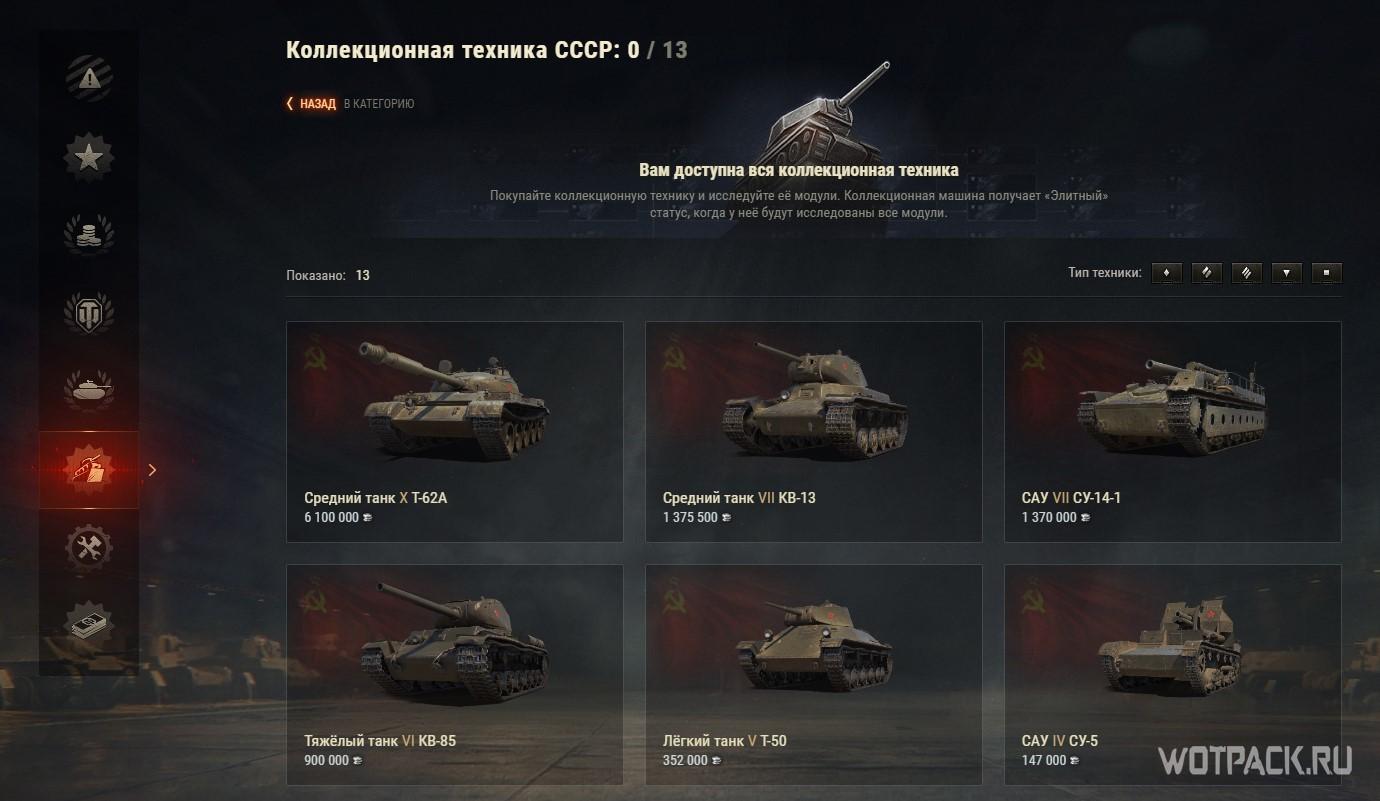1380x801 pixels.
Task: Select the КВ-85 heavy tank card
Action: pos(455,675)
